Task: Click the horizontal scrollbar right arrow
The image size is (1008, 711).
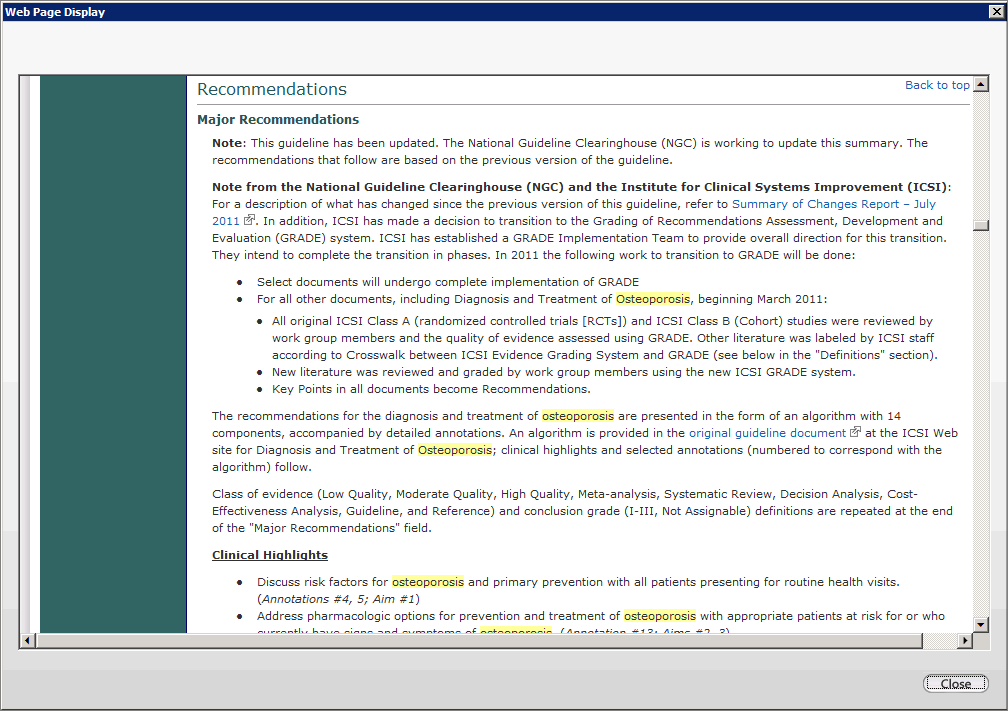Action: 965,640
